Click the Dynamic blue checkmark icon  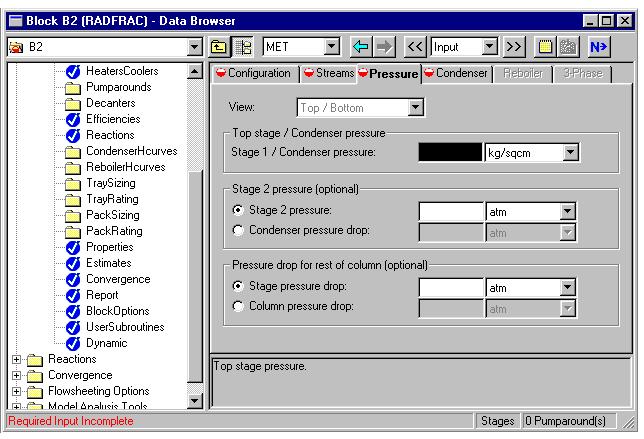click(73, 344)
